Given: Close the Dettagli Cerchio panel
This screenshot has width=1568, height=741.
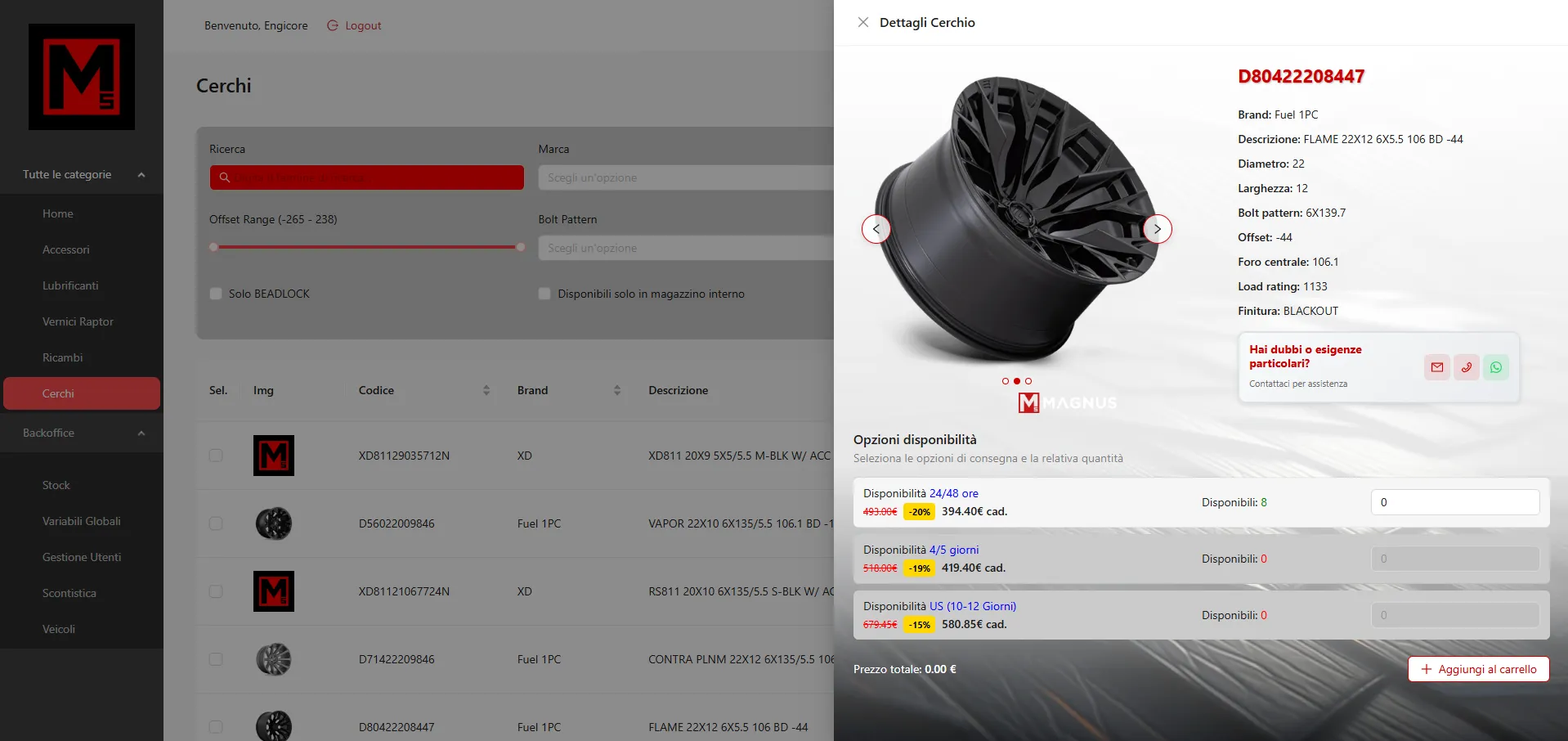Looking at the screenshot, I should 862,22.
